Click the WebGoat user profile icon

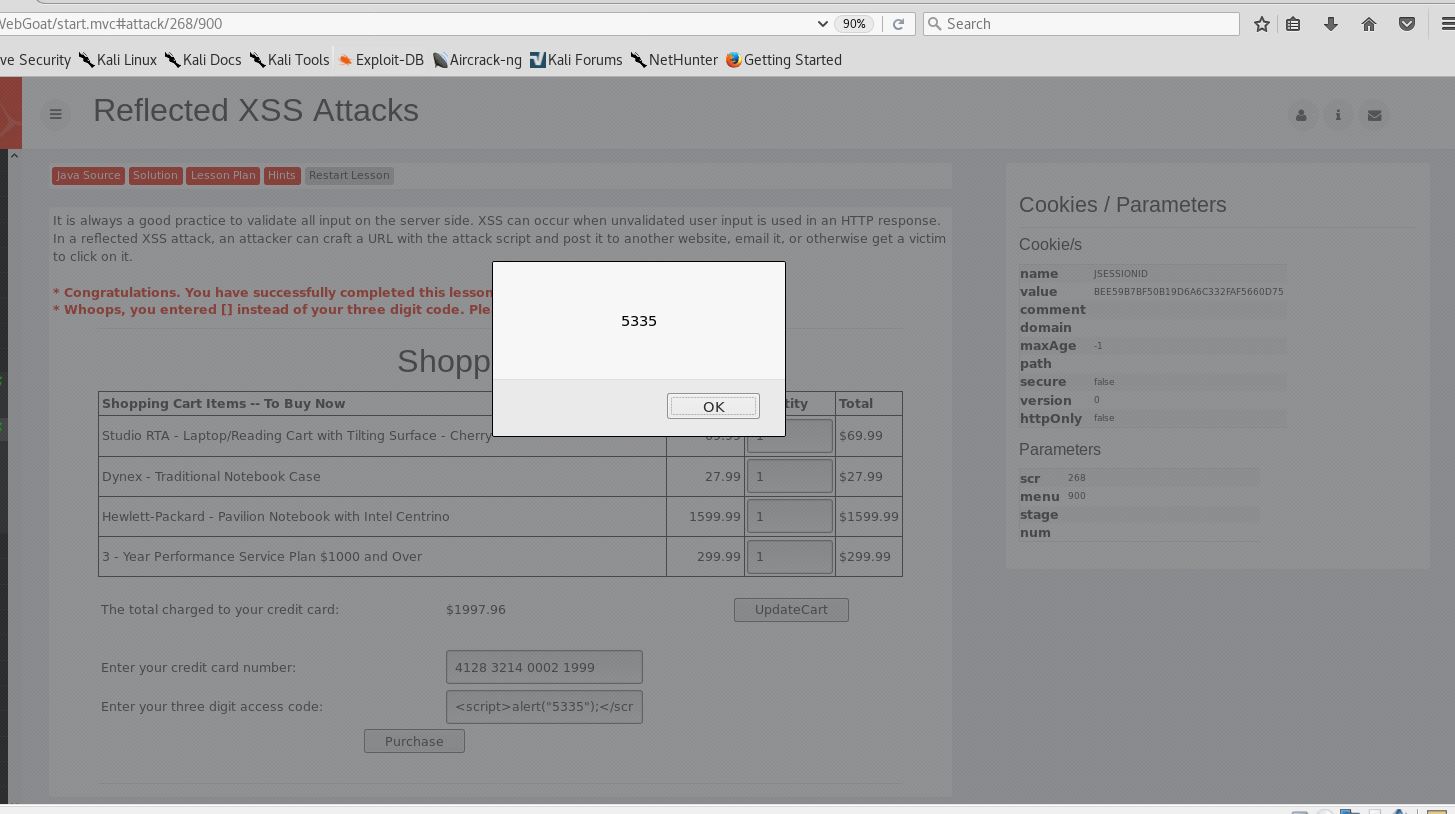point(1301,115)
